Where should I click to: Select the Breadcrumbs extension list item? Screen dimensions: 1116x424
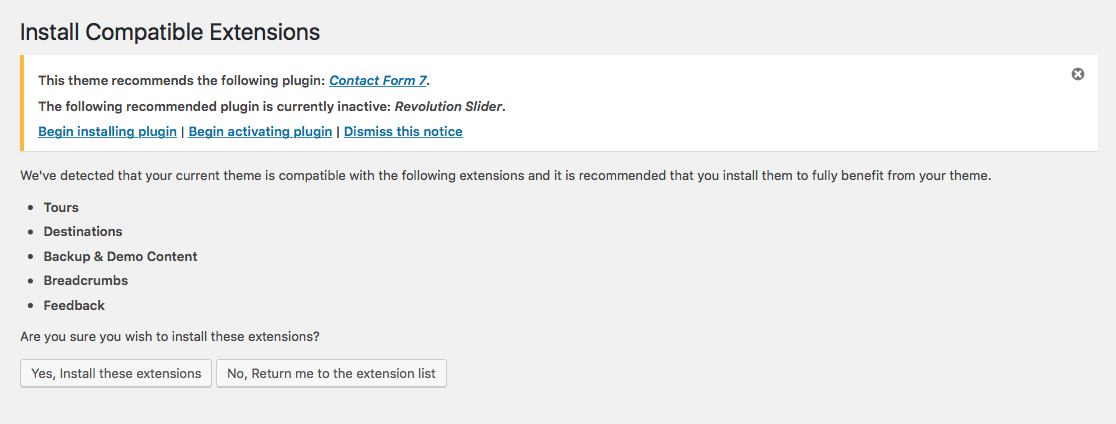point(85,280)
